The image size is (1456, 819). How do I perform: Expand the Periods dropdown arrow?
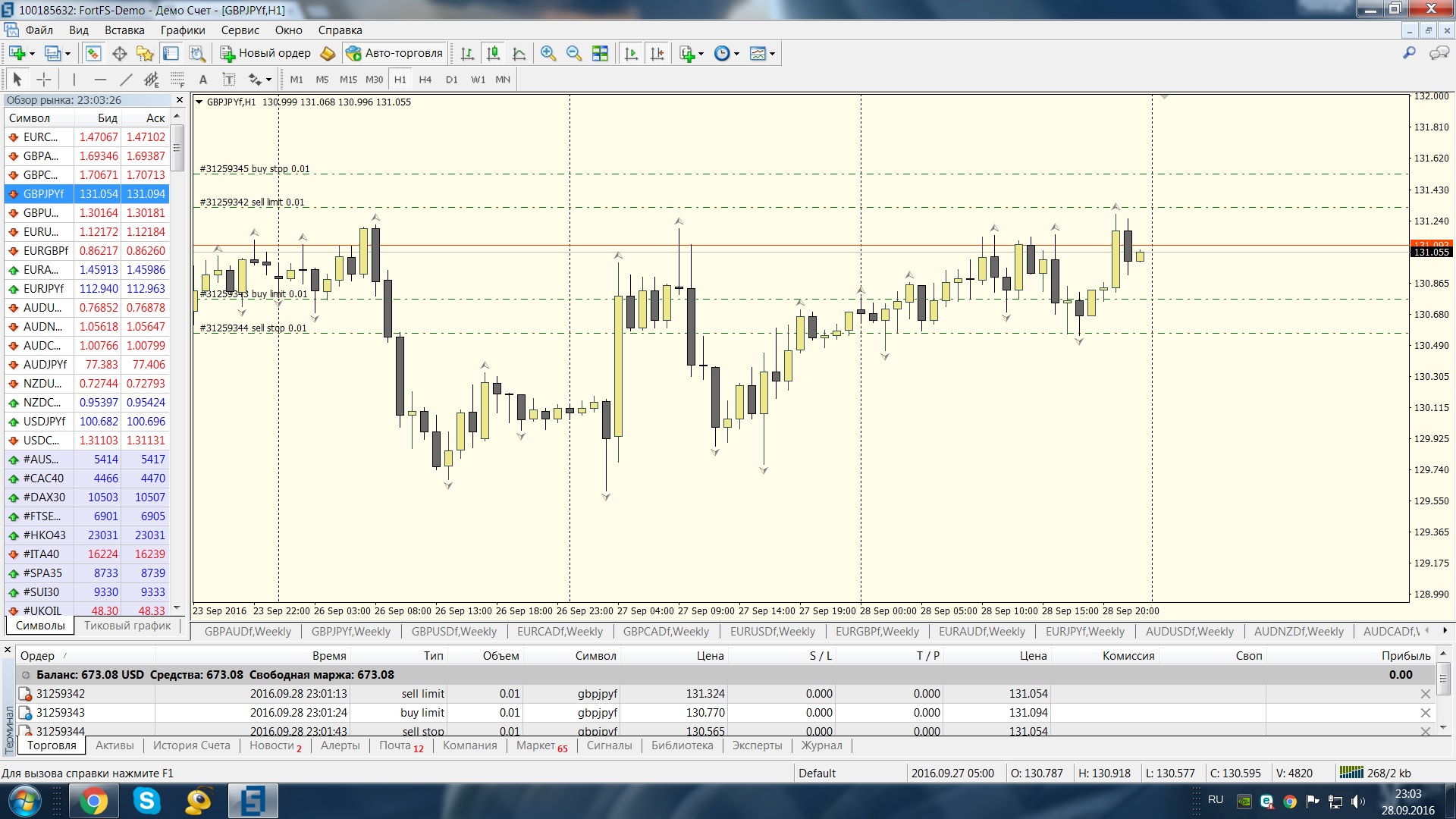[736, 53]
